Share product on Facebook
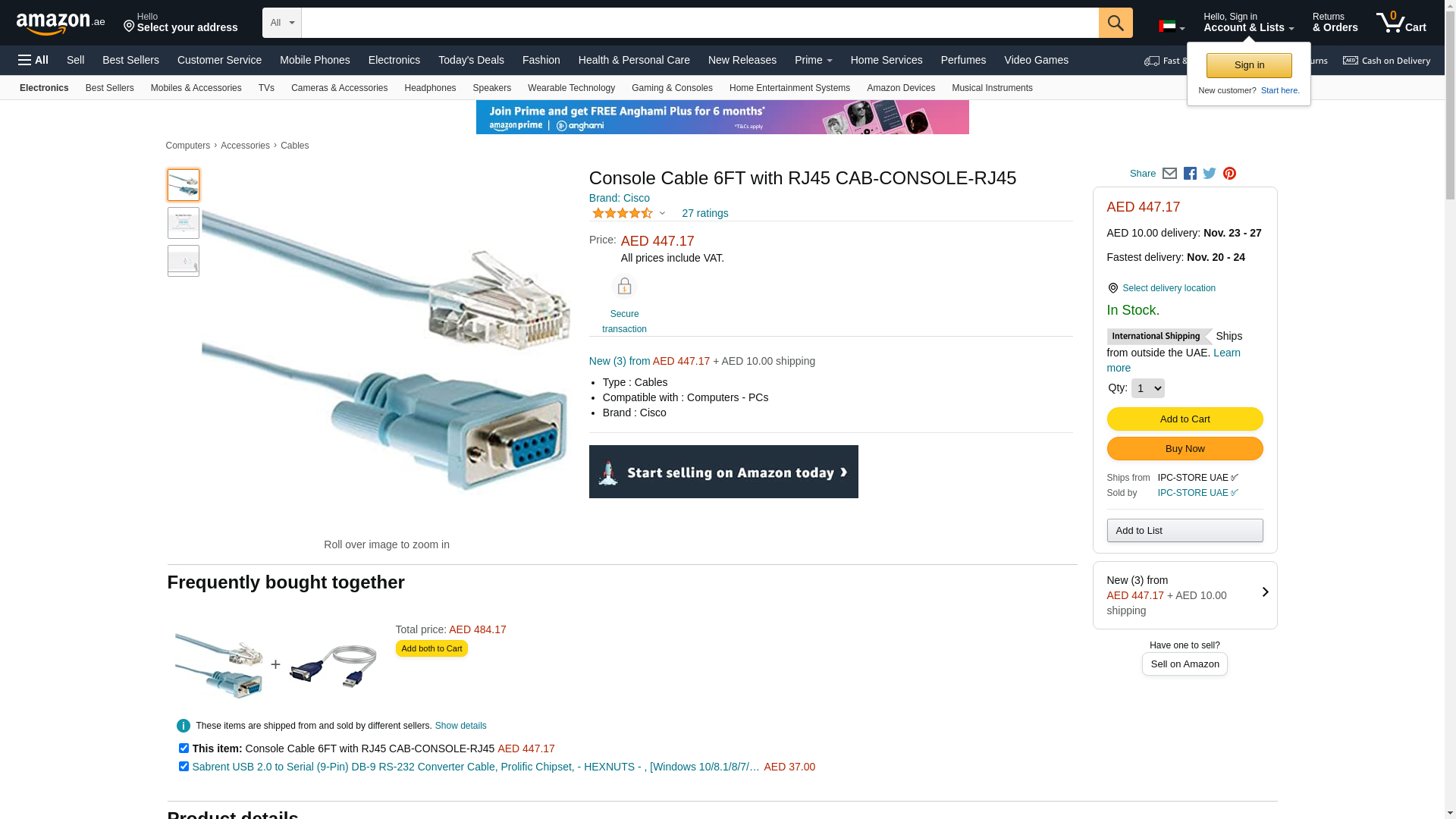Viewport: 1456px width, 819px height. [1190, 174]
